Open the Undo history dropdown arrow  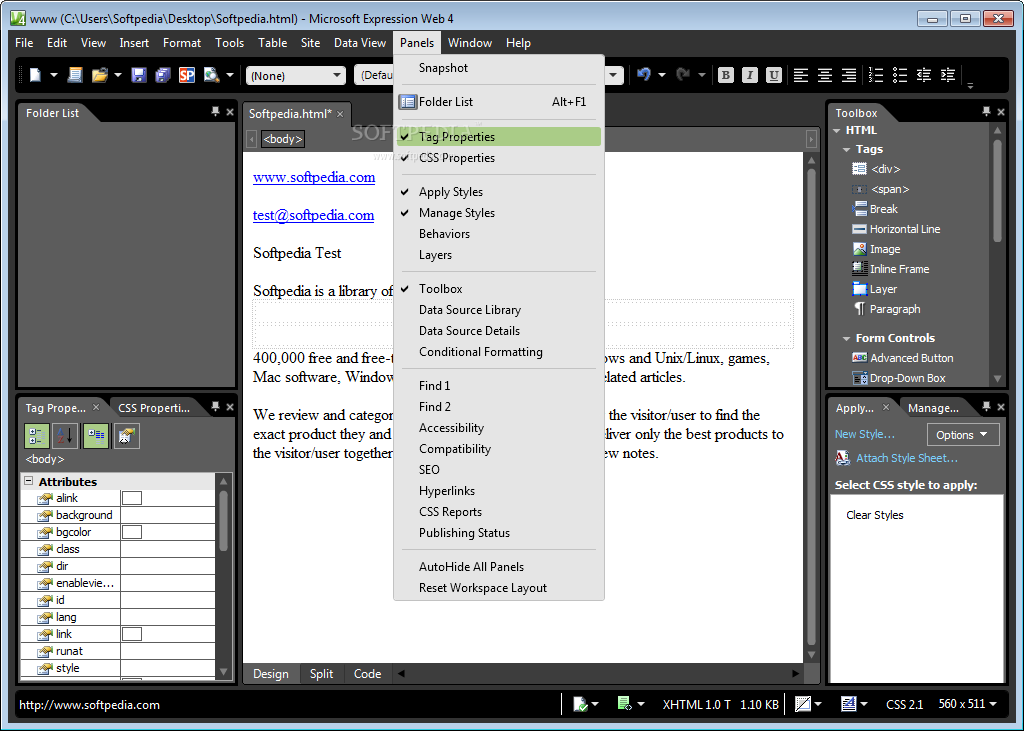click(662, 75)
